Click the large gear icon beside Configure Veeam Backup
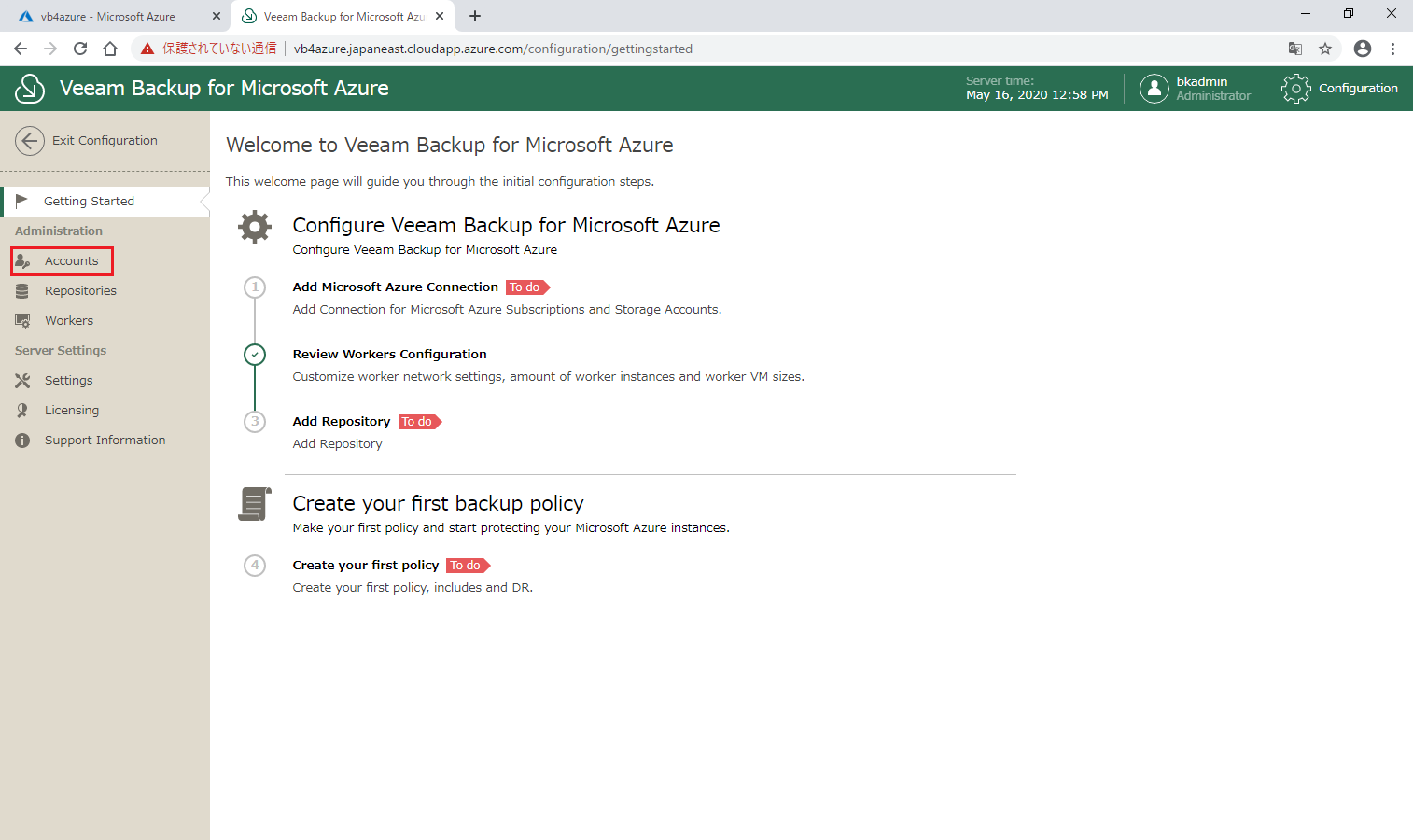The image size is (1413, 840). click(x=255, y=227)
